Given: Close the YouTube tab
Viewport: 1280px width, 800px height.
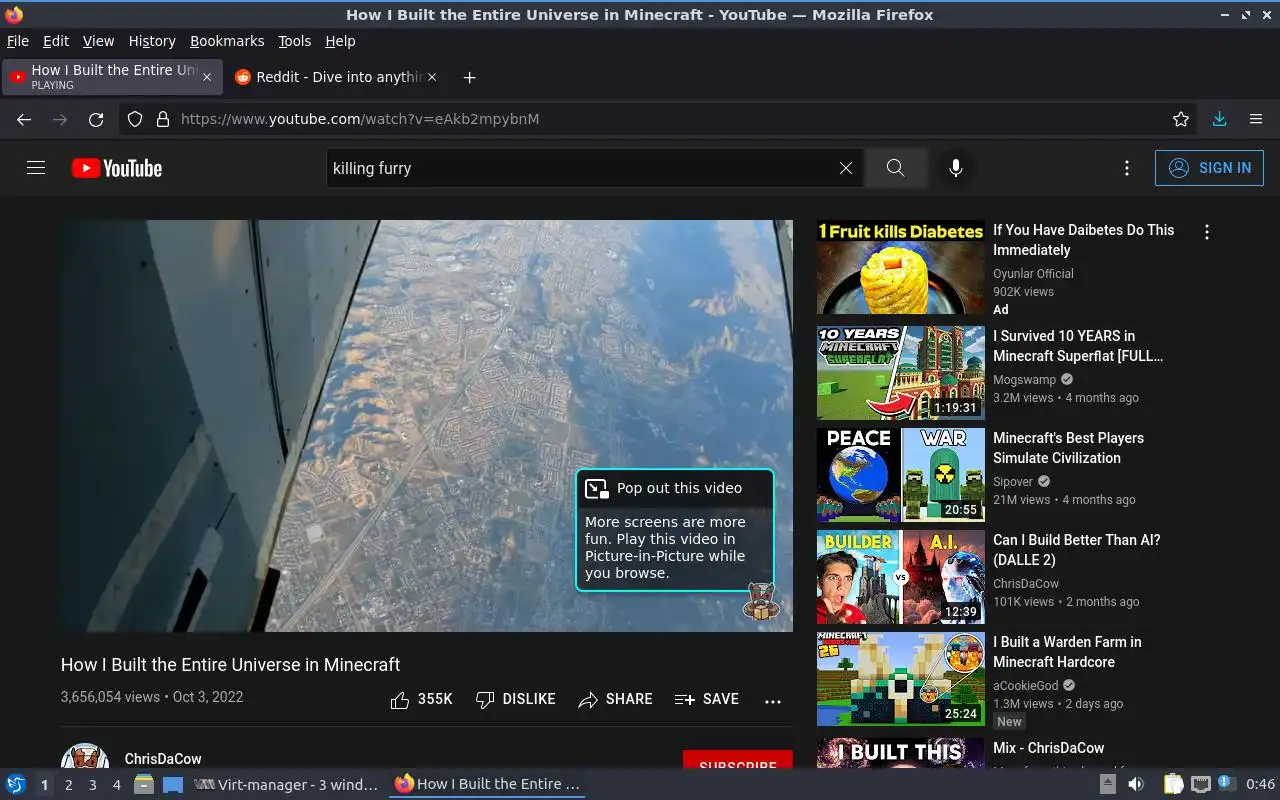Looking at the screenshot, I should coord(207,77).
